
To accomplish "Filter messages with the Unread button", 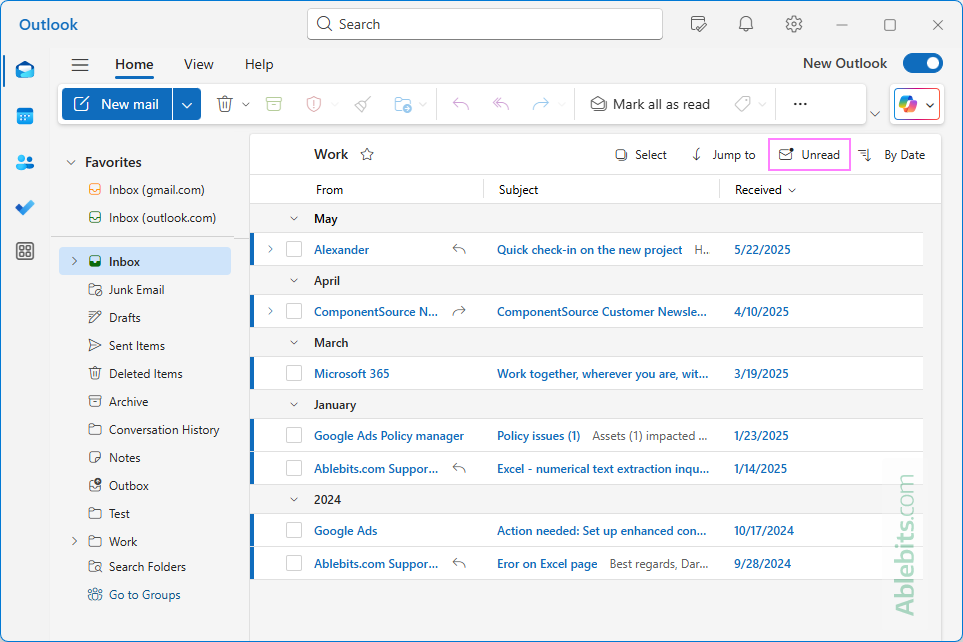I will click(810, 155).
